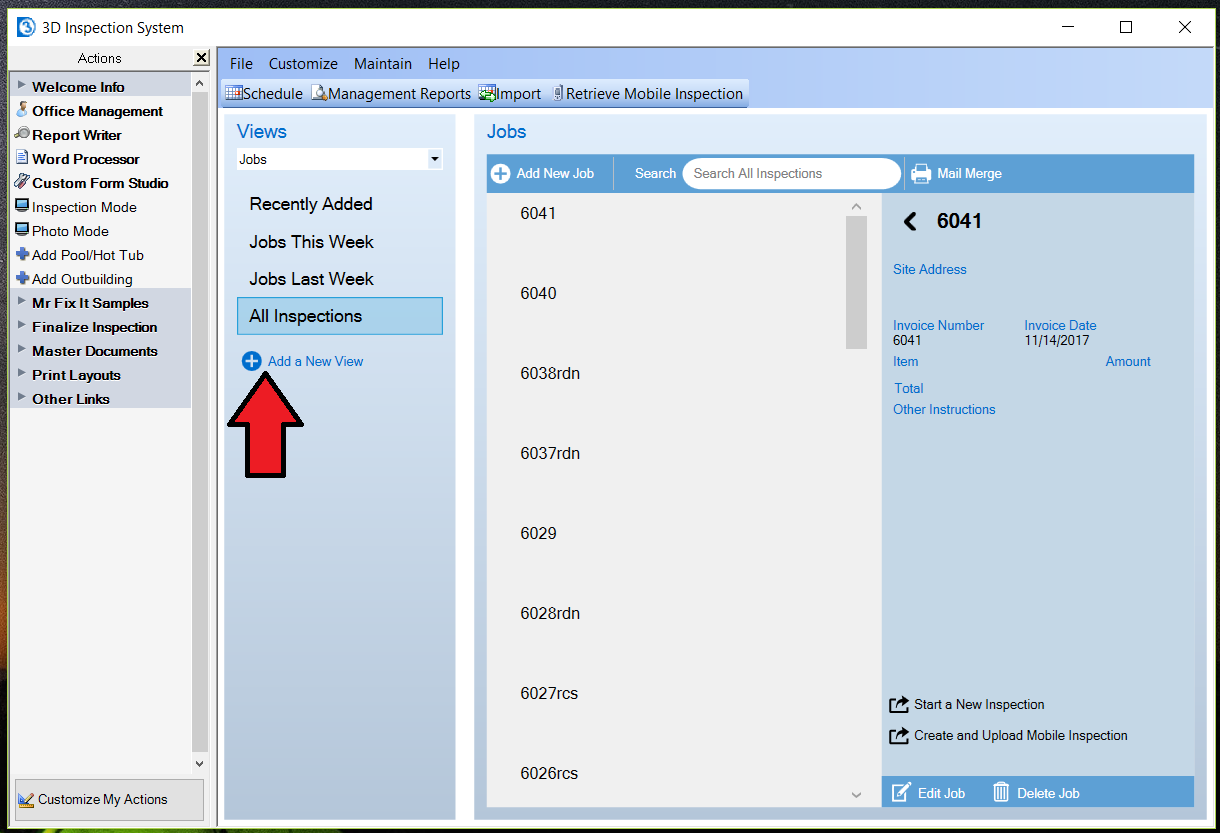
Task: Click the Add Outbuilding plus icon
Action: 22,278
